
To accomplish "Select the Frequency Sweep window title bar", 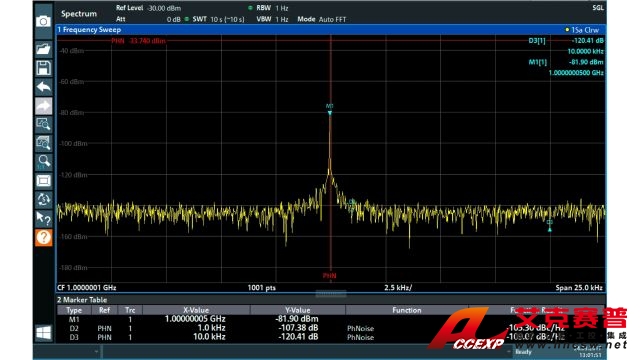I will pos(331,30).
